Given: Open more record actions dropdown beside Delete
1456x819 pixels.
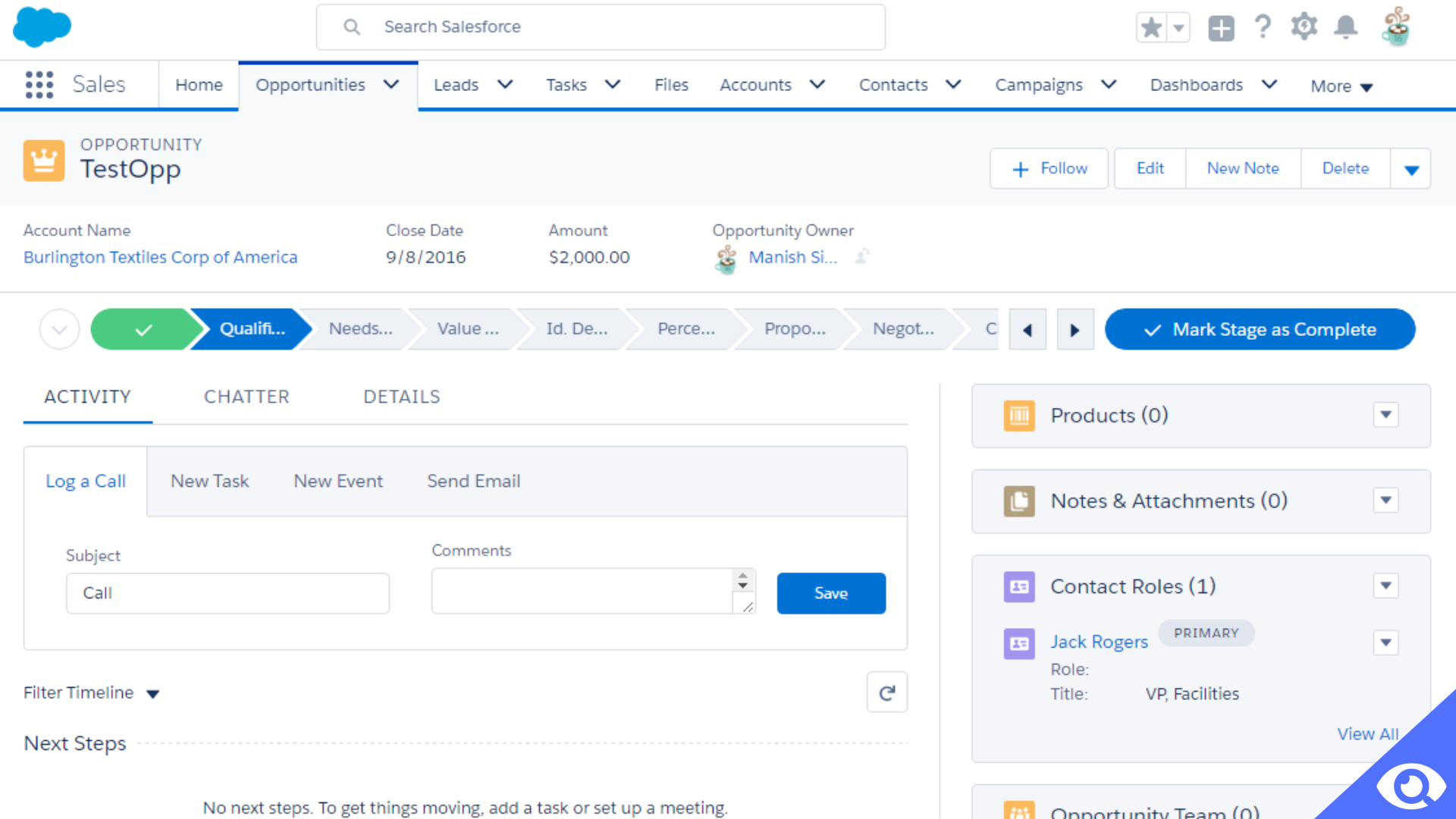Looking at the screenshot, I should pos(1411,169).
